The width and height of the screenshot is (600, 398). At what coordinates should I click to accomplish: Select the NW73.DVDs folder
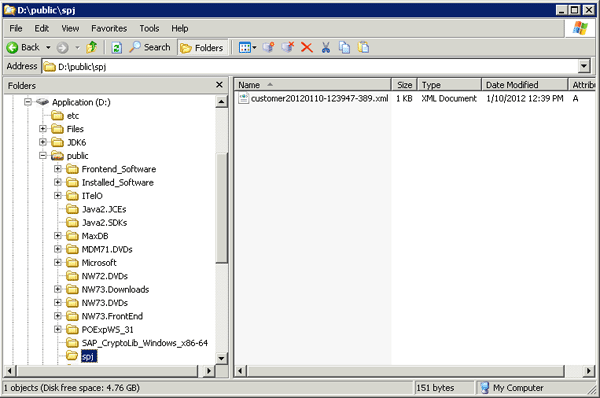(104, 303)
